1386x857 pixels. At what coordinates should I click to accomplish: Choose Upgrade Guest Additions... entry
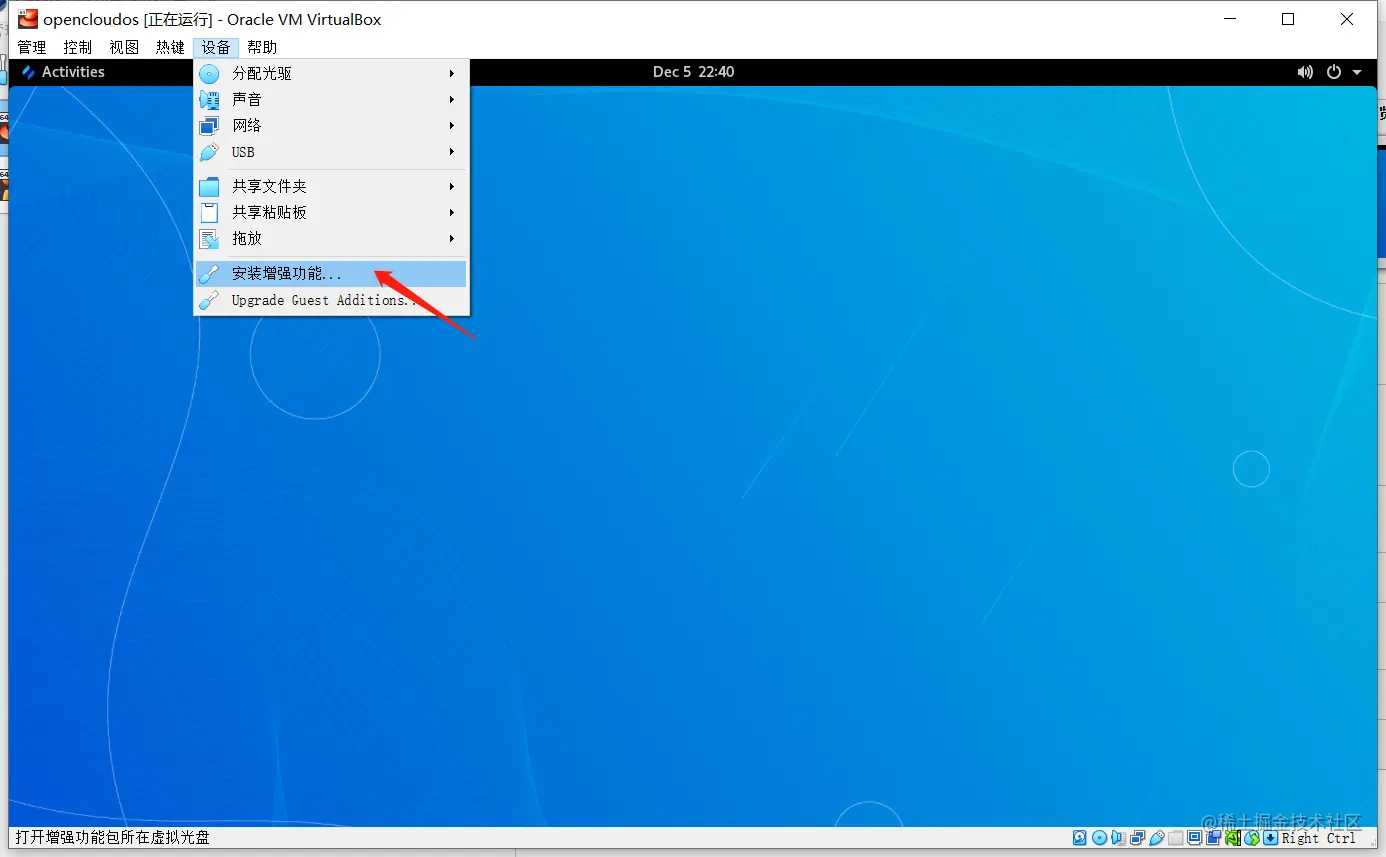pyautogui.click(x=331, y=300)
